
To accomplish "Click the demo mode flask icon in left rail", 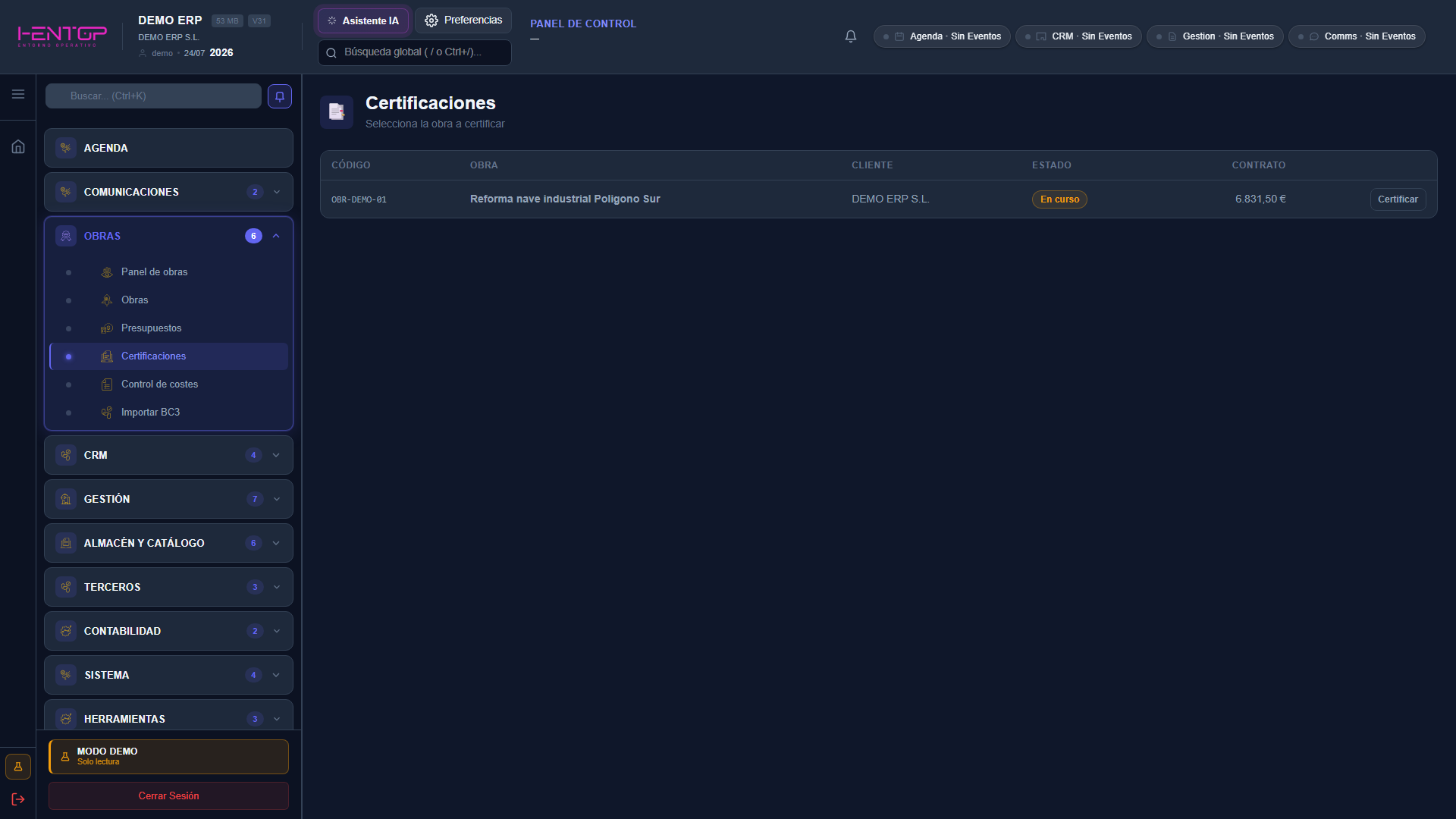I will click(x=18, y=767).
